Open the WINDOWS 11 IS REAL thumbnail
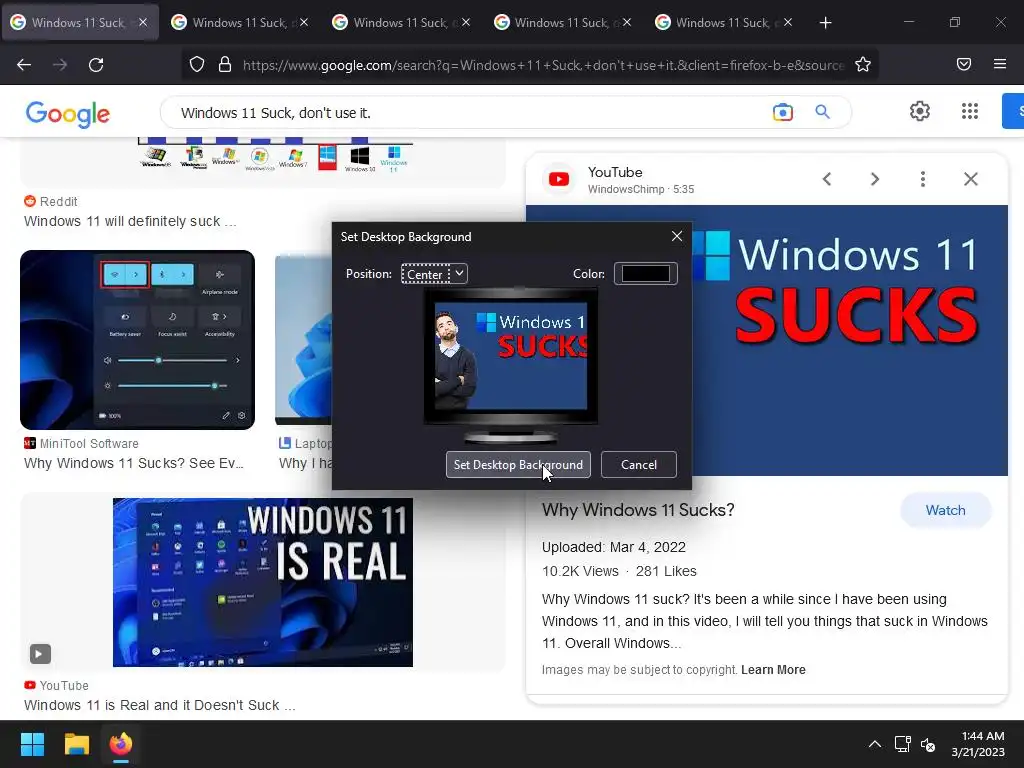The width and height of the screenshot is (1024, 768). tap(263, 583)
